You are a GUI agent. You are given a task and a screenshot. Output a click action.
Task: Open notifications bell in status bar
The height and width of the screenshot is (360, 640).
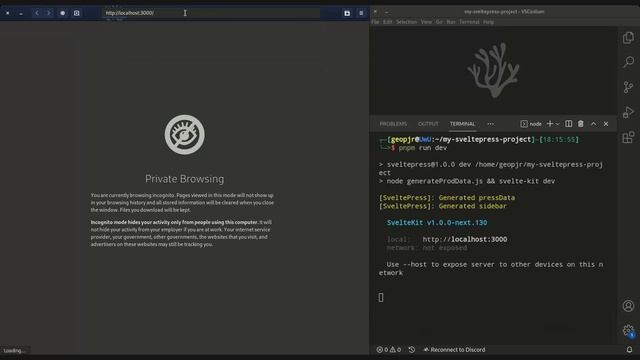point(629,350)
